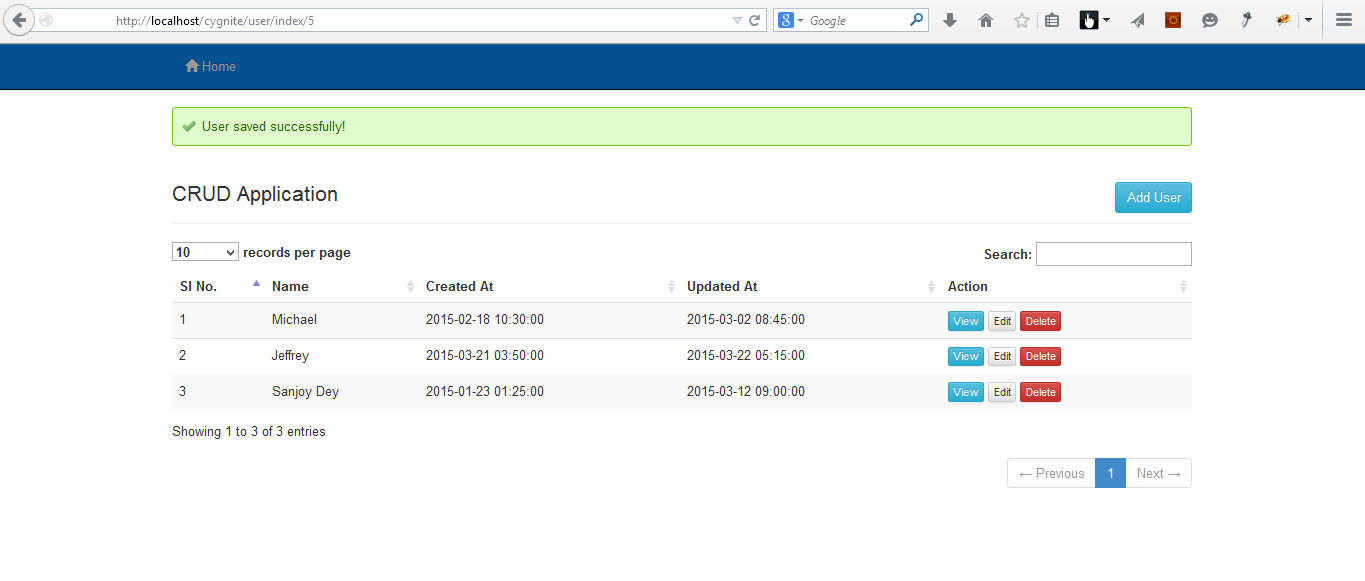This screenshot has width=1365, height=581.
Task: Click the orange gear extension icon
Action: (1172, 19)
